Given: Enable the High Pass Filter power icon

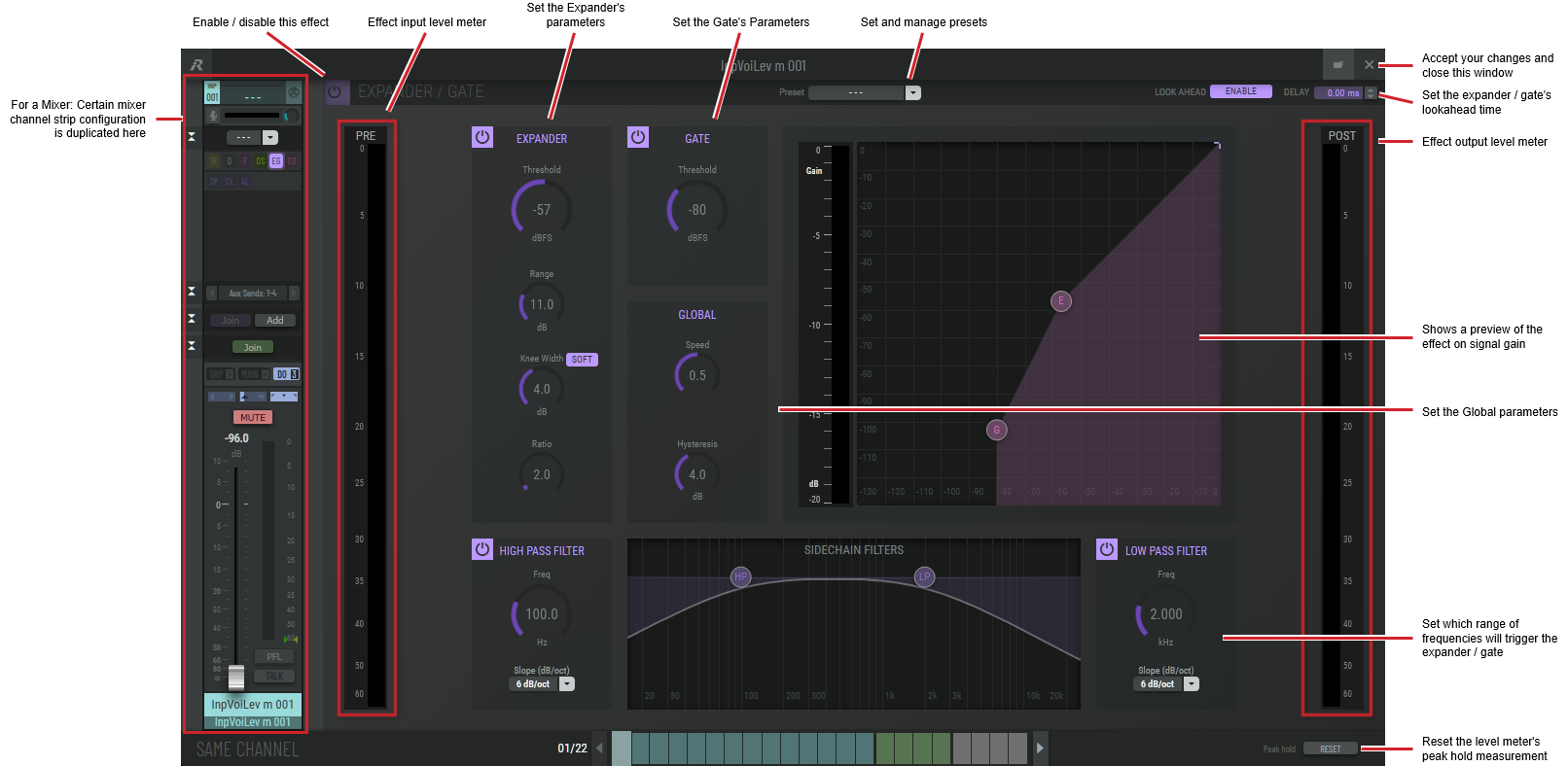Looking at the screenshot, I should pos(482,549).
